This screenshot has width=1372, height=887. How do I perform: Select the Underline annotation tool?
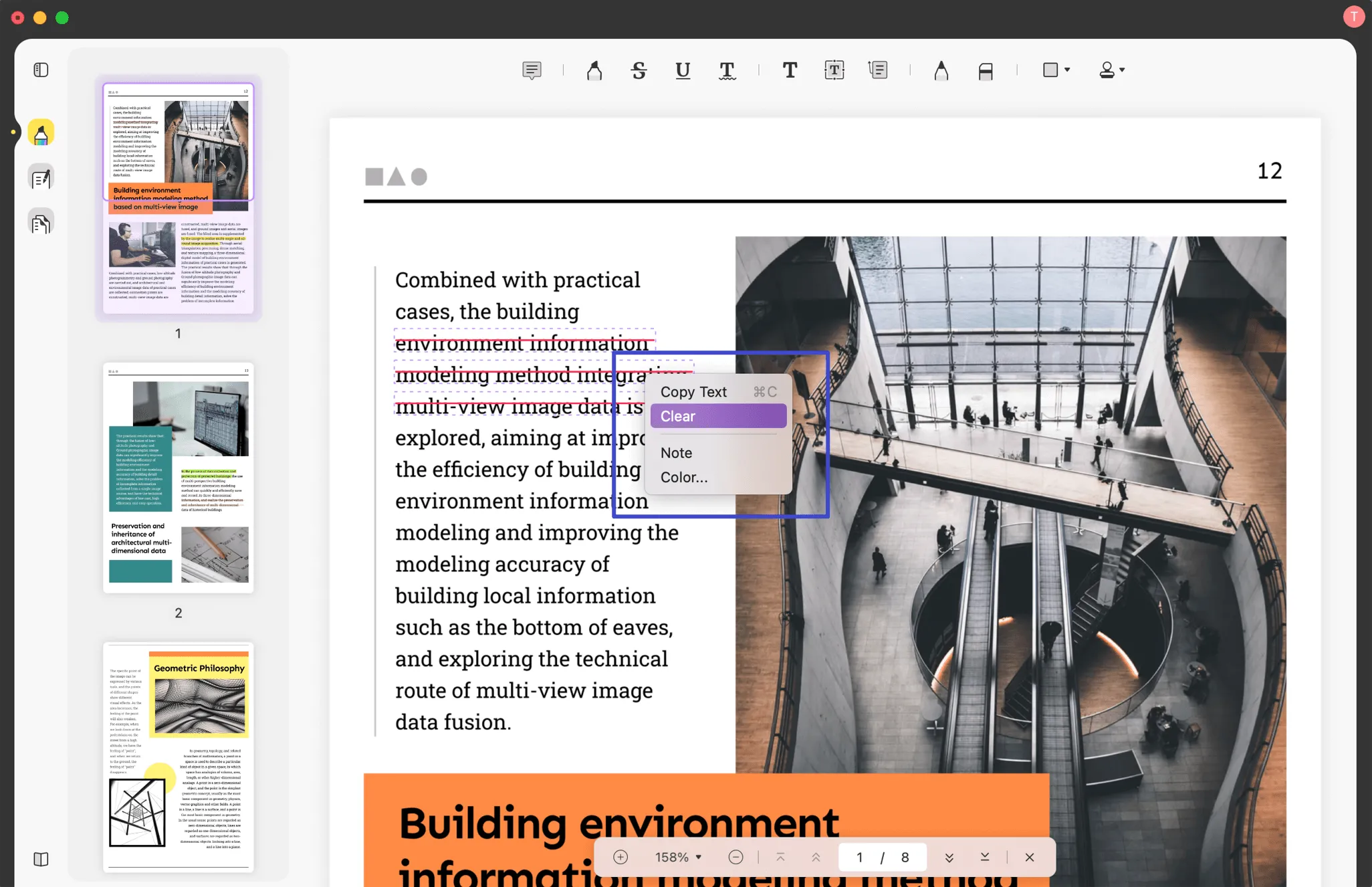[x=682, y=69]
